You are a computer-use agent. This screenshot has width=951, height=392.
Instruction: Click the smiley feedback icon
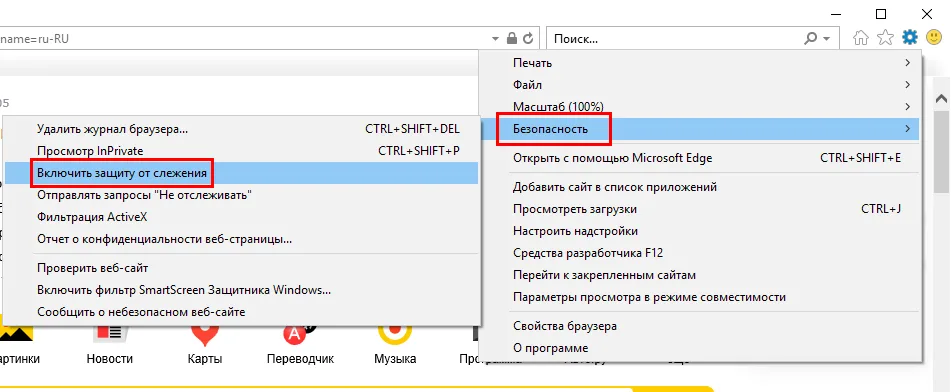(x=935, y=38)
